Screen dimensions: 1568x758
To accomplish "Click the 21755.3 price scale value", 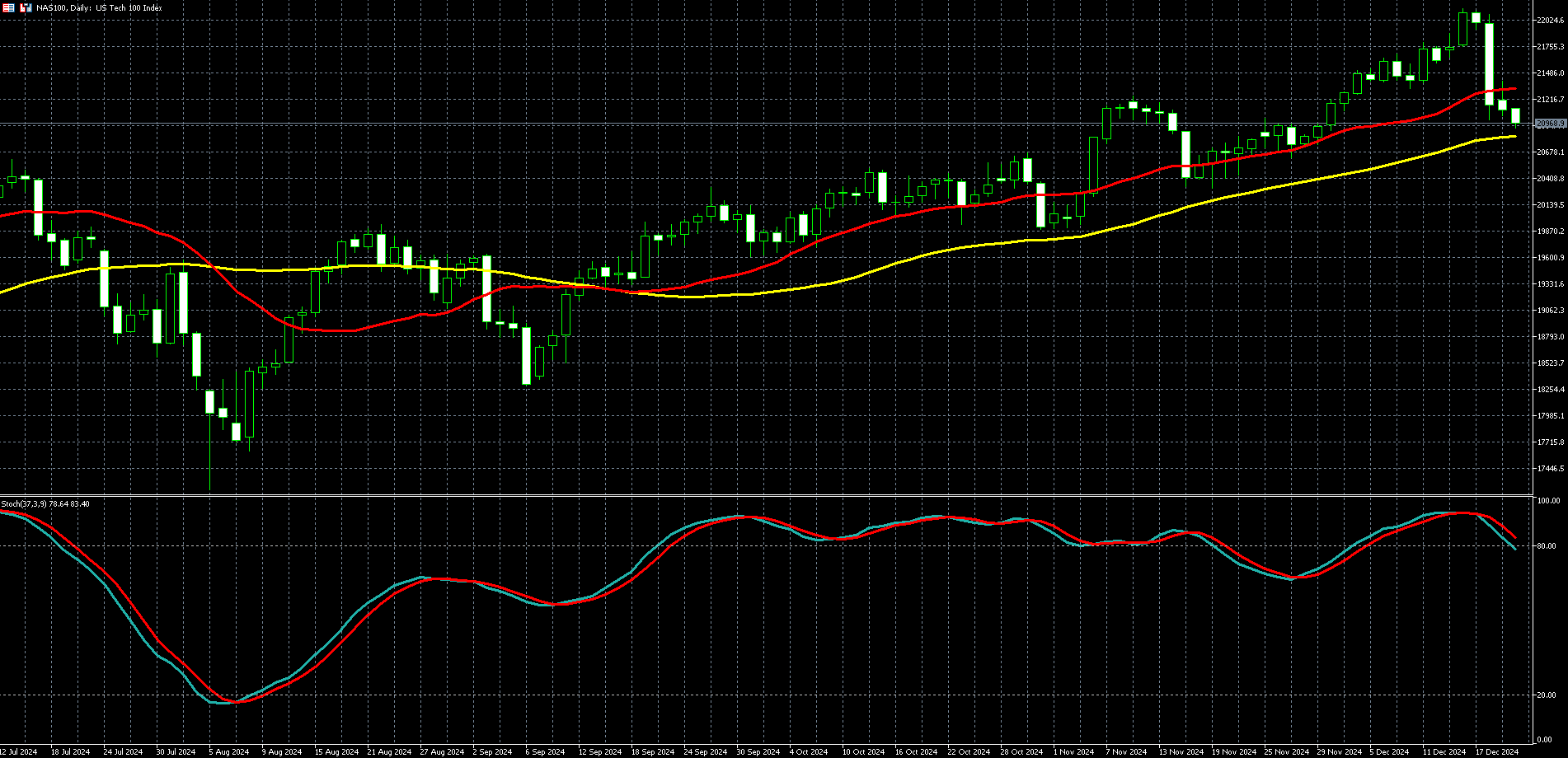I will (x=1551, y=47).
